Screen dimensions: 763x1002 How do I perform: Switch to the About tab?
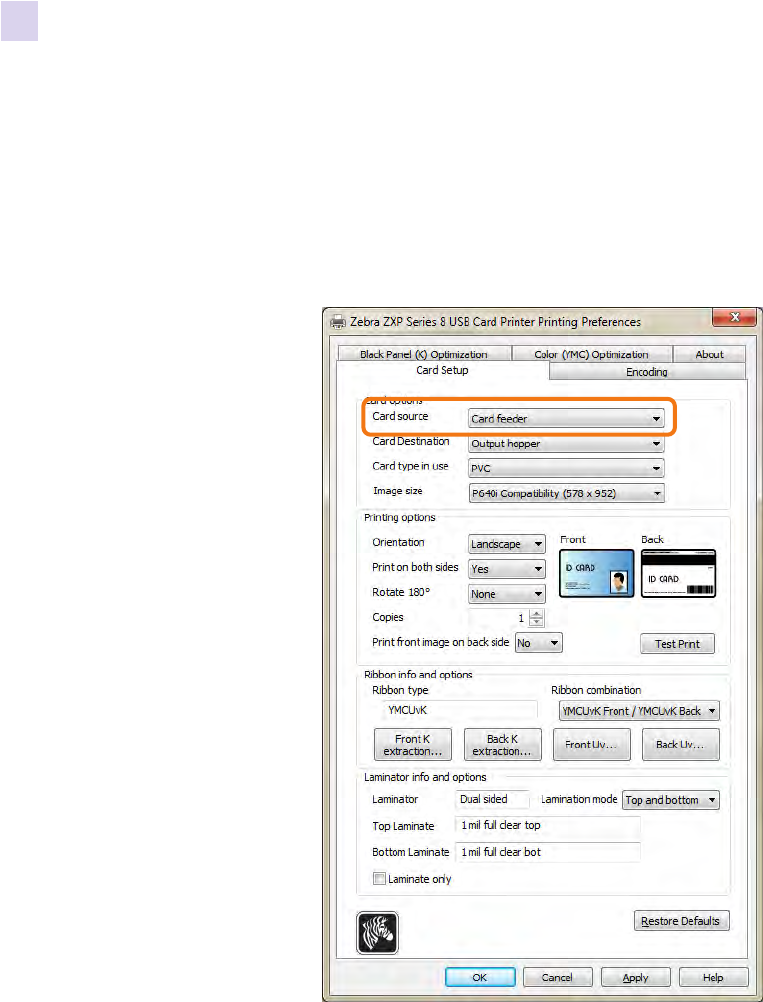(709, 354)
